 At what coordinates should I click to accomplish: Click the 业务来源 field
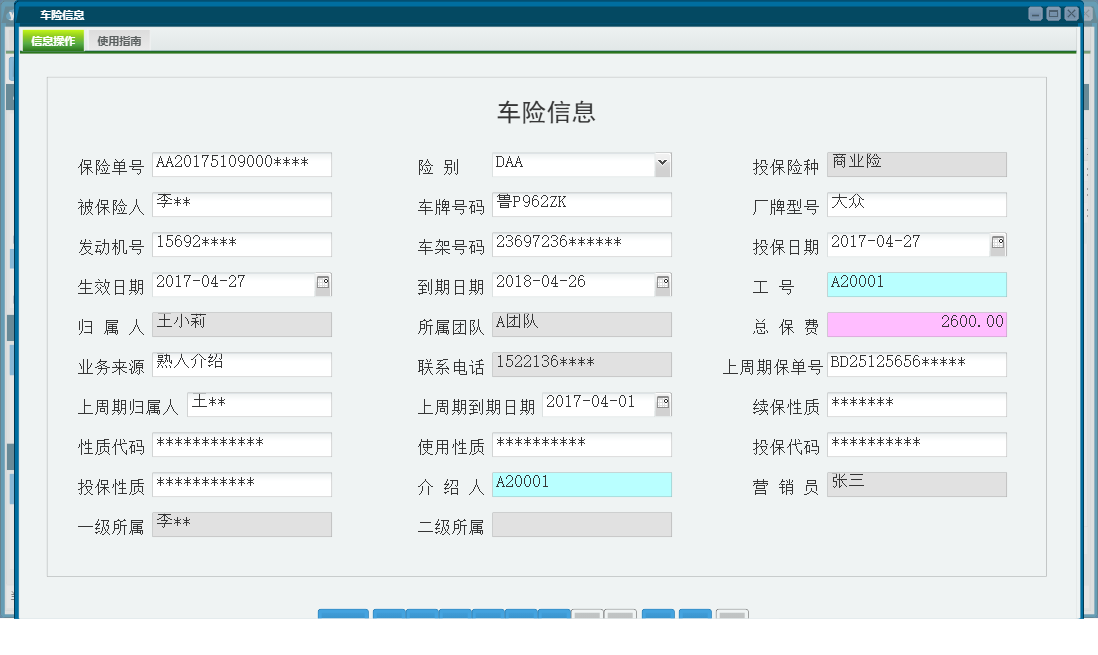pos(242,364)
